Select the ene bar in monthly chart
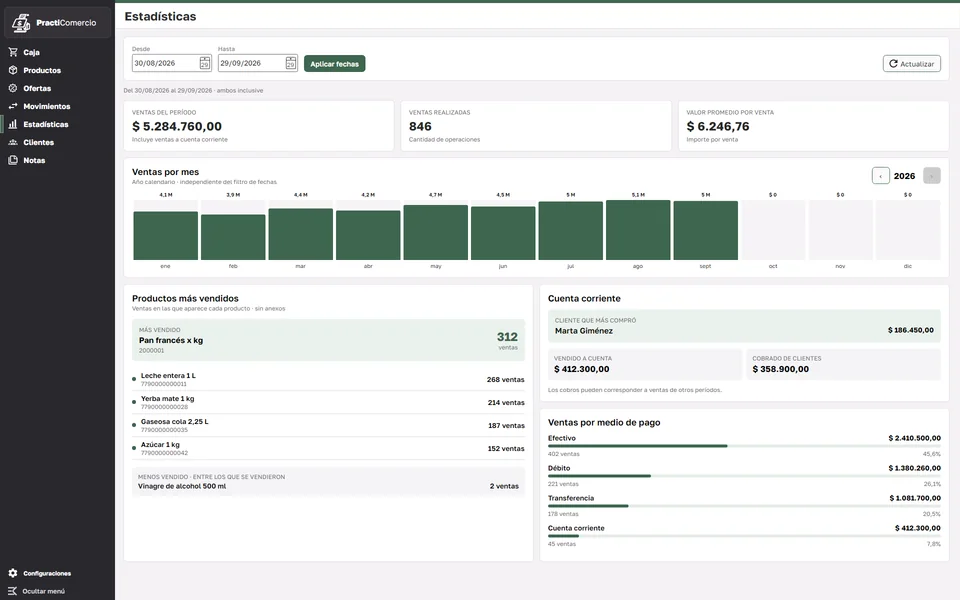960x600 pixels. (x=165, y=236)
